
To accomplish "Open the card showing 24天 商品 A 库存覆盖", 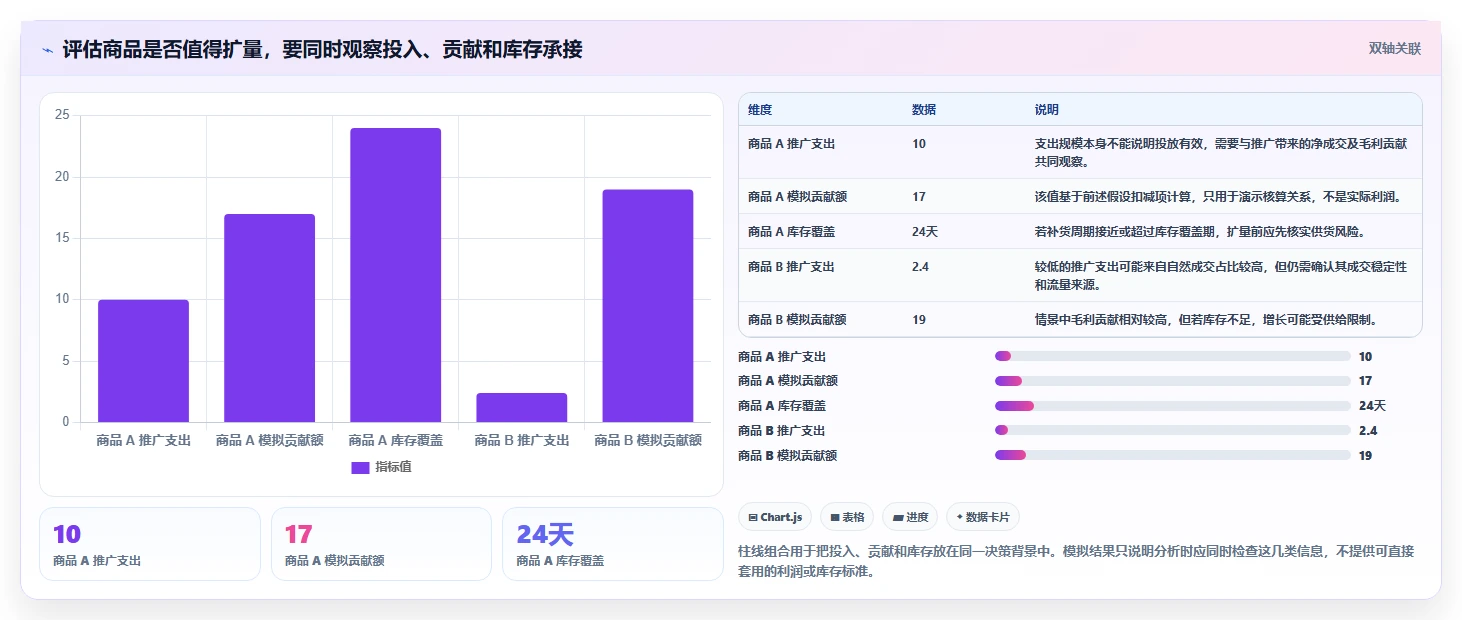I will (613, 544).
